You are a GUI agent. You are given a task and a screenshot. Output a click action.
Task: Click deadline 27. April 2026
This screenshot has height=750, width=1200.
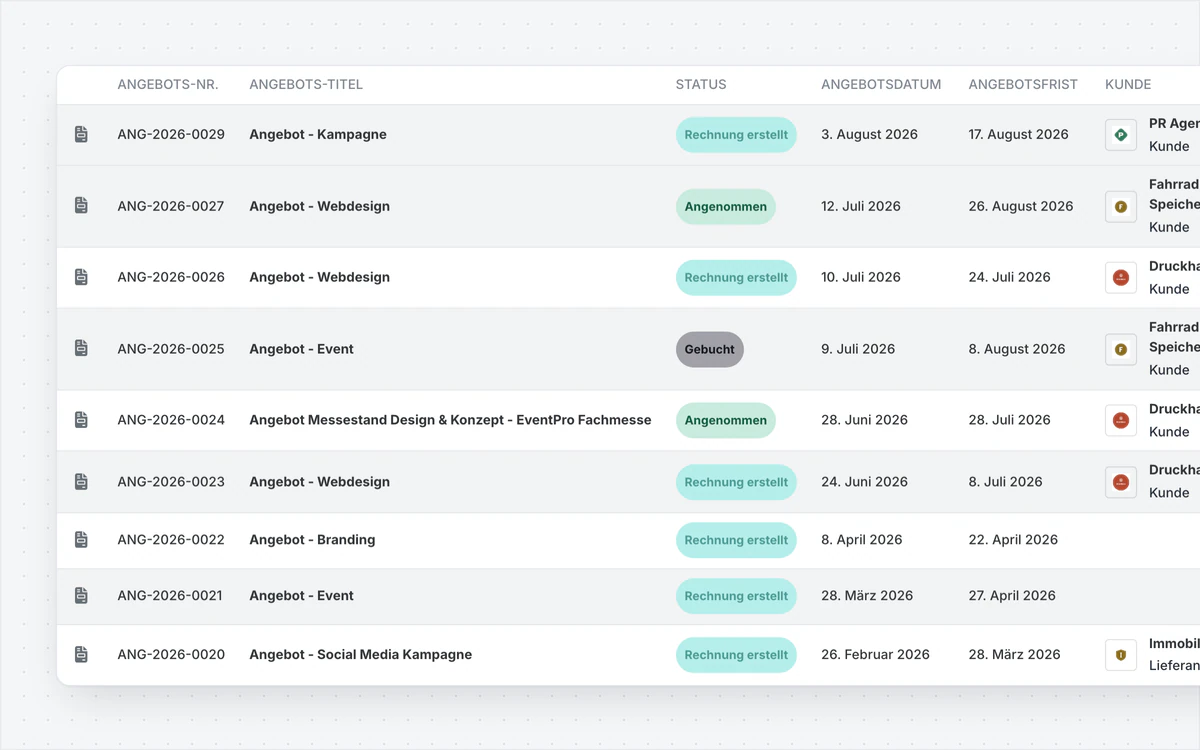[1012, 595]
